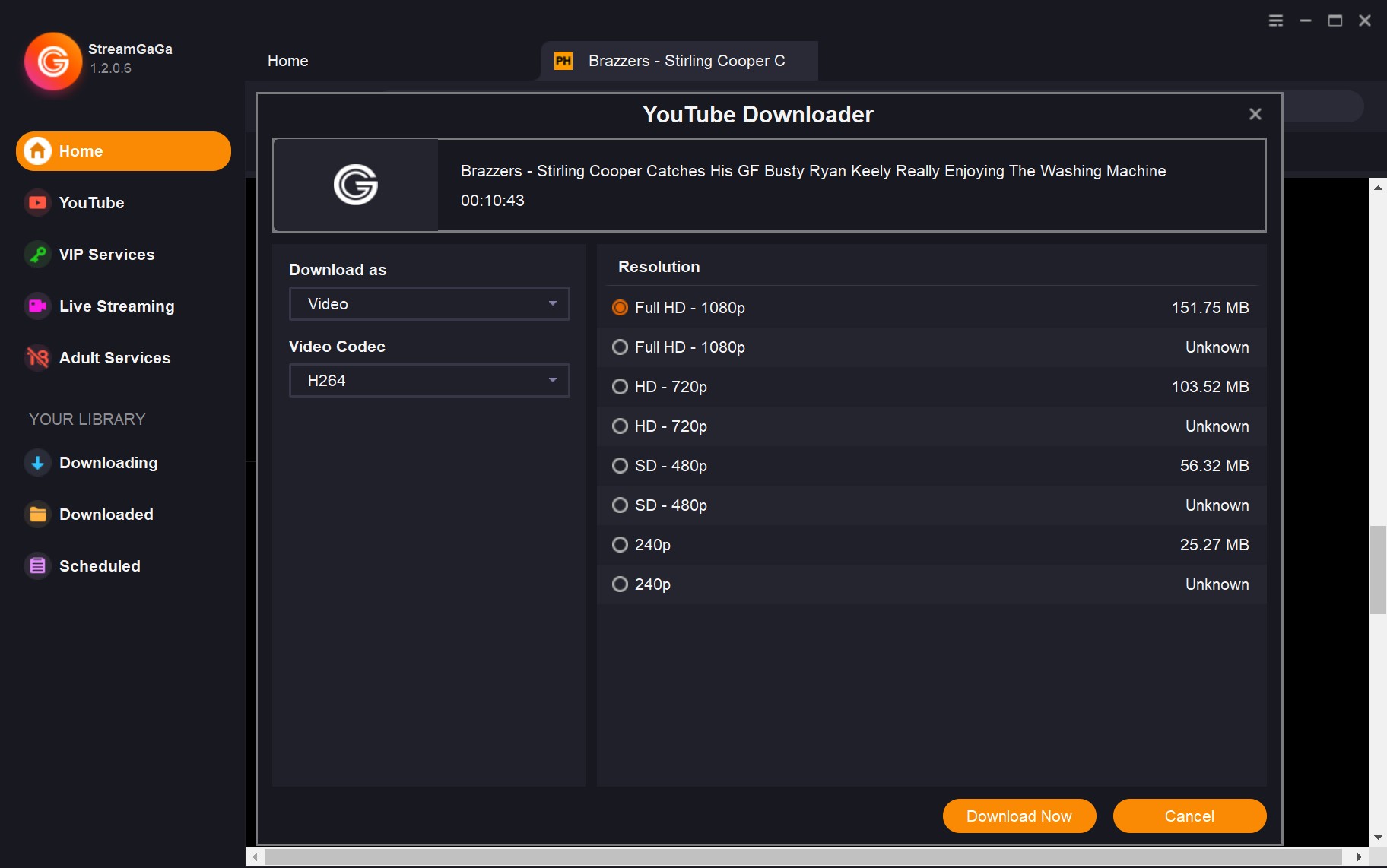Screen dimensions: 1387x868
Task: Close the YouTube Downloader dialog
Action: click(1255, 114)
